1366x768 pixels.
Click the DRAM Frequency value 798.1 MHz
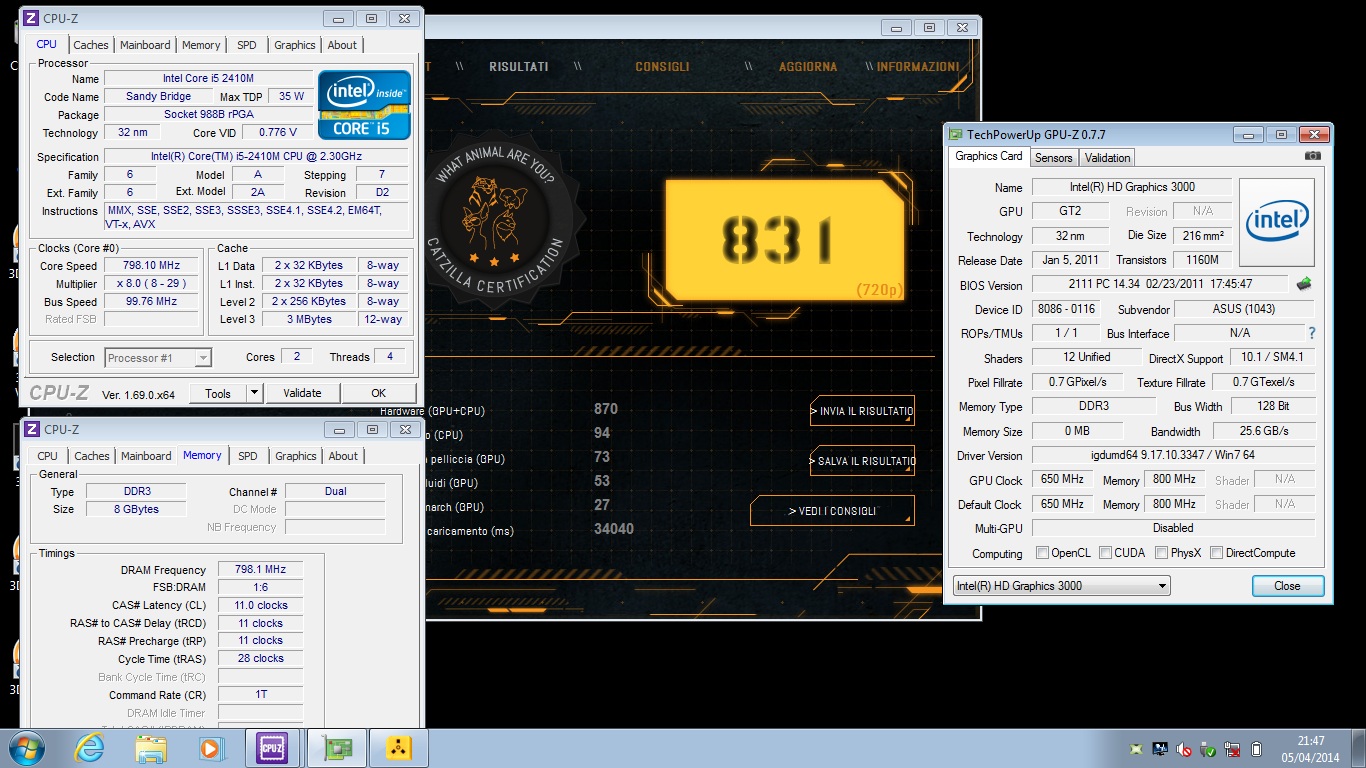tap(260, 570)
